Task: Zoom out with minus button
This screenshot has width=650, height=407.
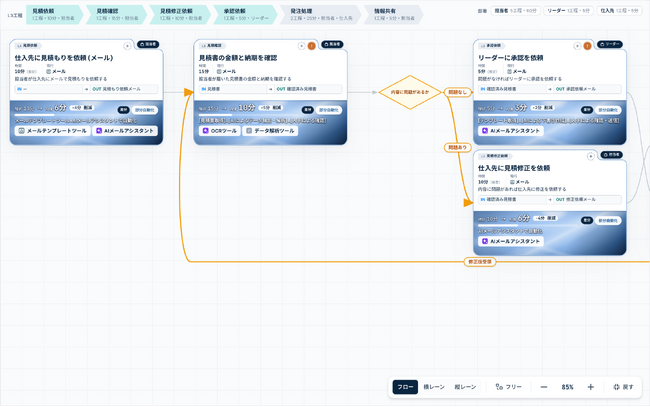Action: point(544,387)
